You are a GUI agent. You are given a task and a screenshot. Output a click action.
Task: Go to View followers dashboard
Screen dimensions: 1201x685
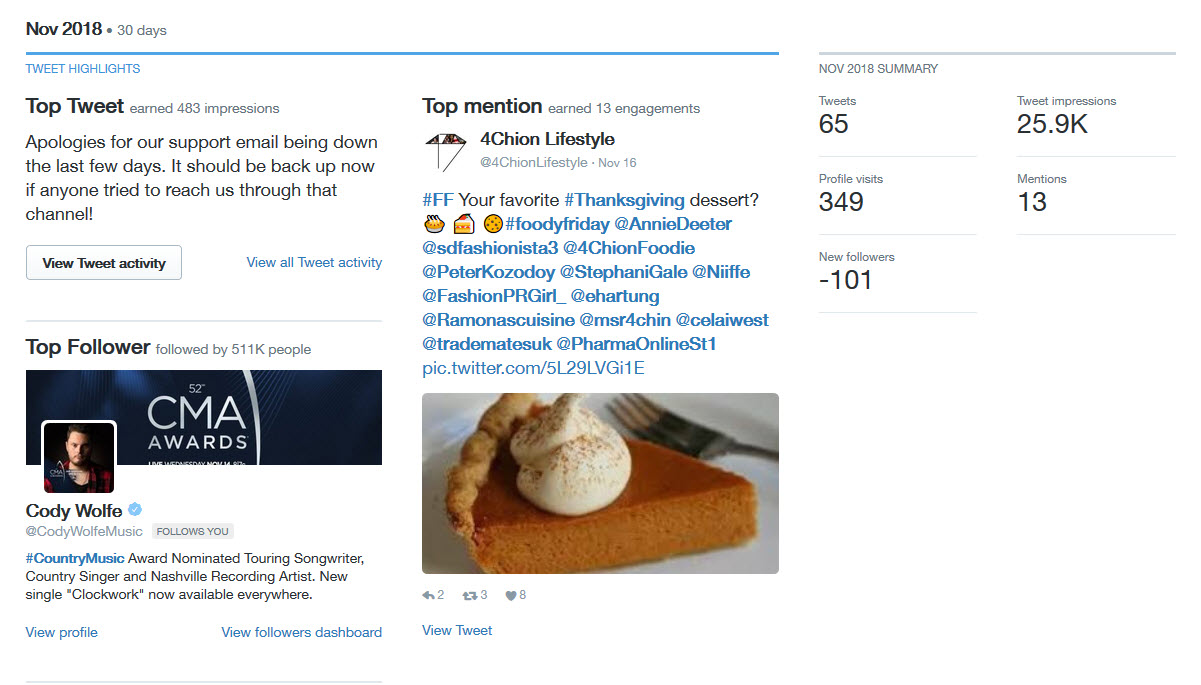coord(301,632)
